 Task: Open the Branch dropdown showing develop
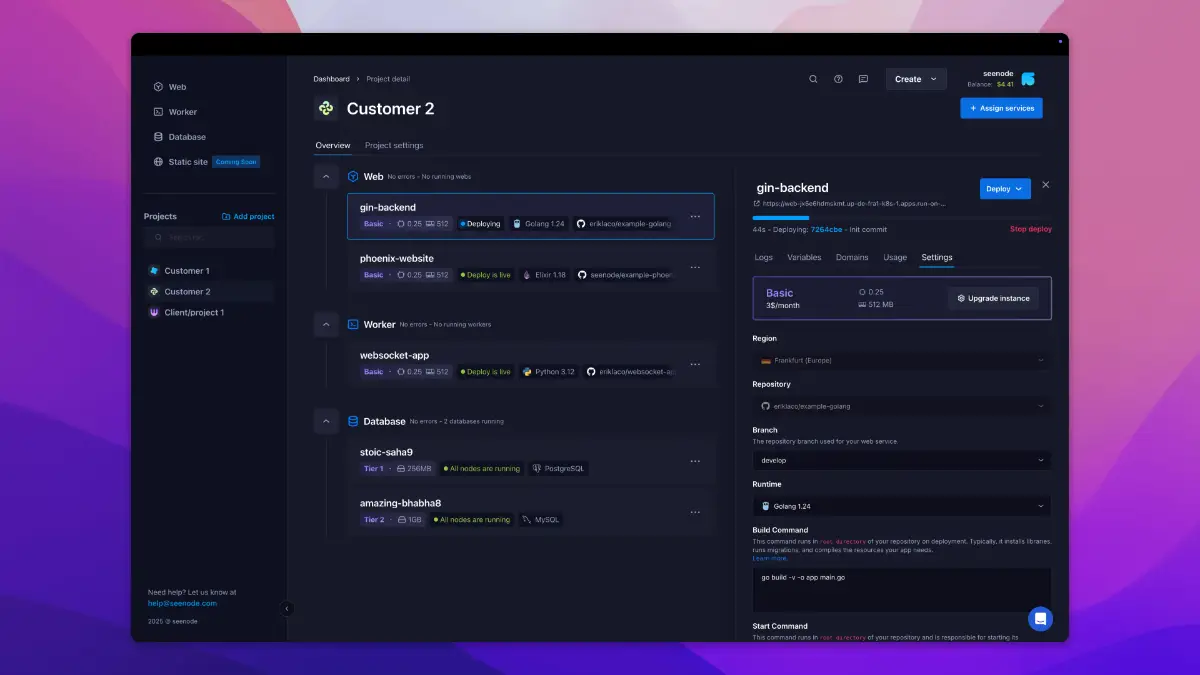click(901, 461)
